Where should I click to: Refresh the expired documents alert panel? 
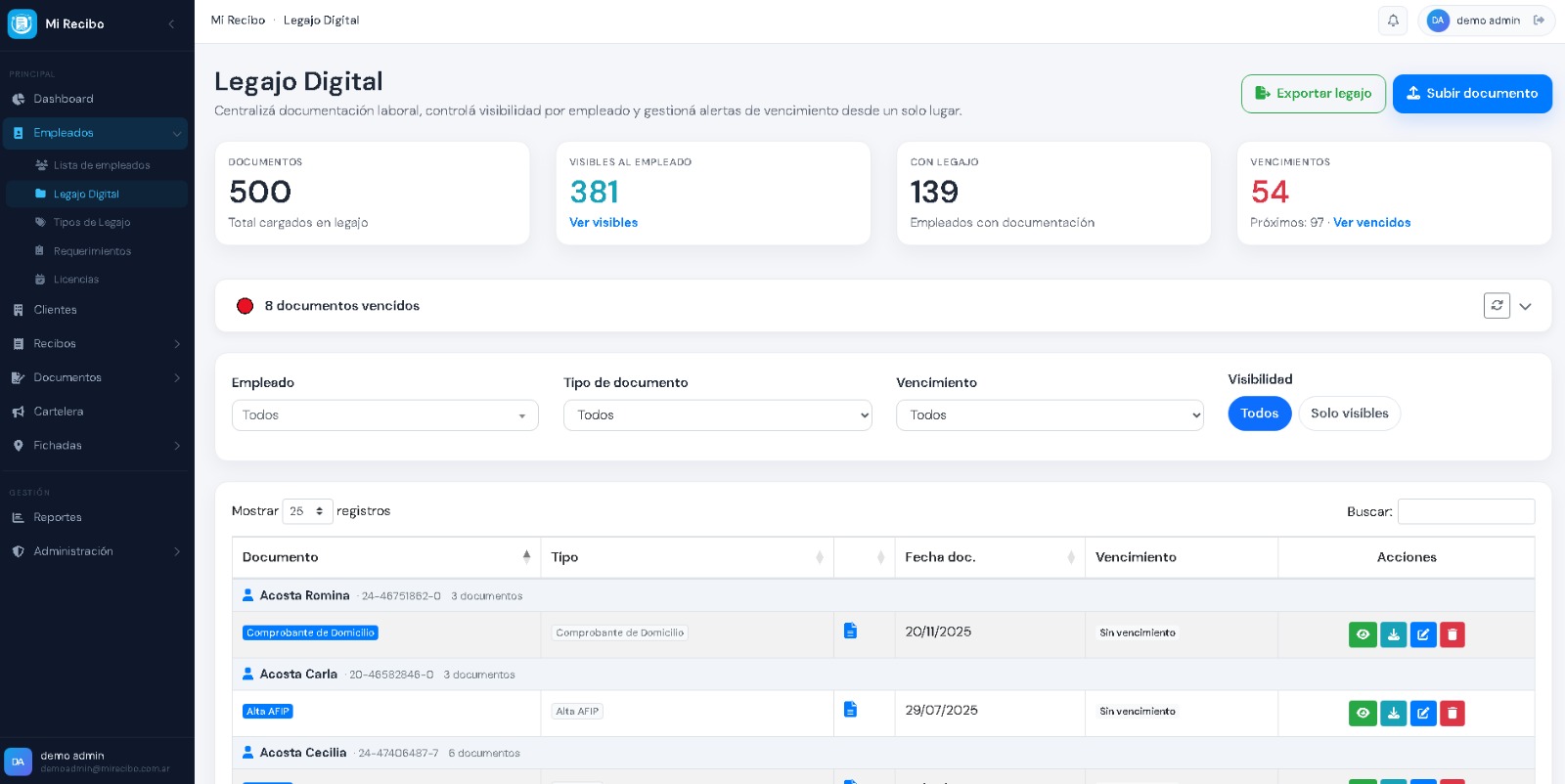coord(1497,306)
